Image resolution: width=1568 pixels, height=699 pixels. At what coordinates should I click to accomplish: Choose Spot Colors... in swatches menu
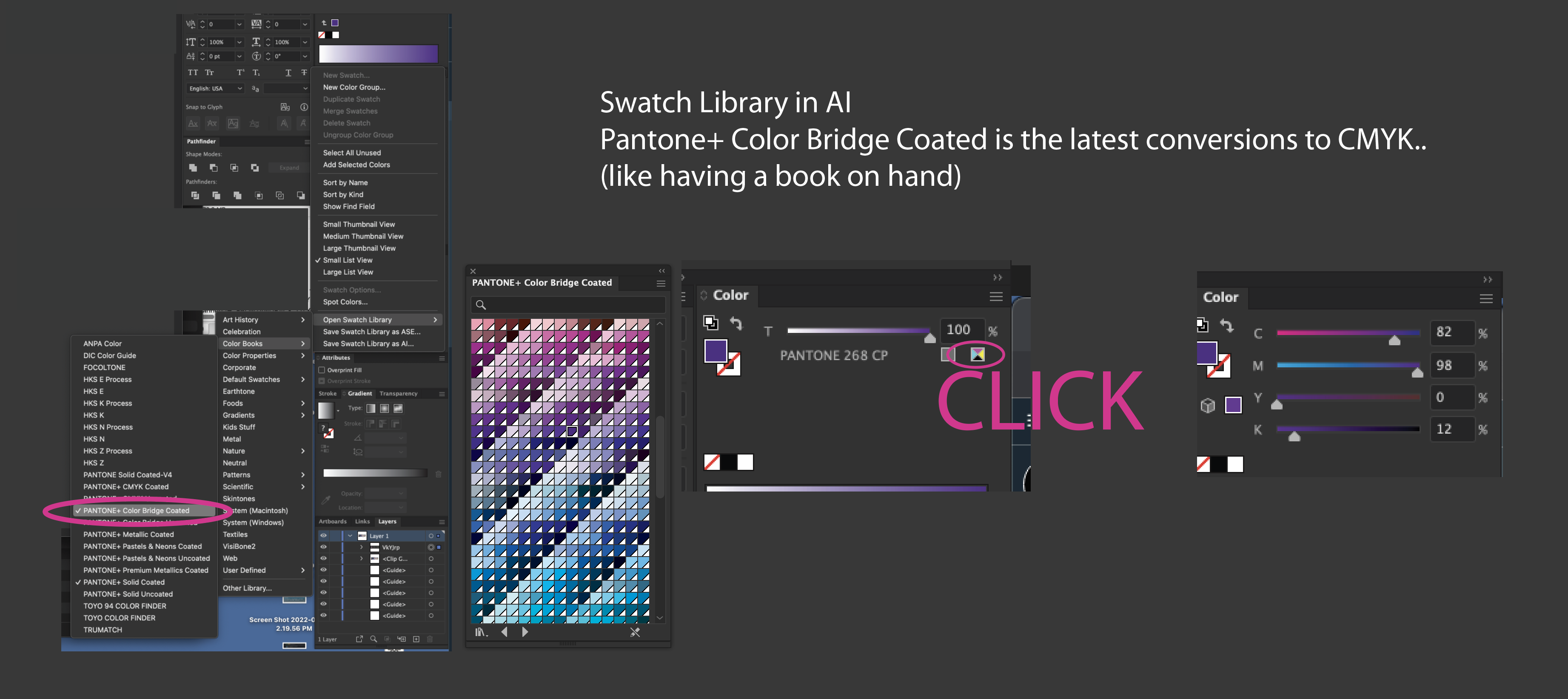tap(345, 302)
